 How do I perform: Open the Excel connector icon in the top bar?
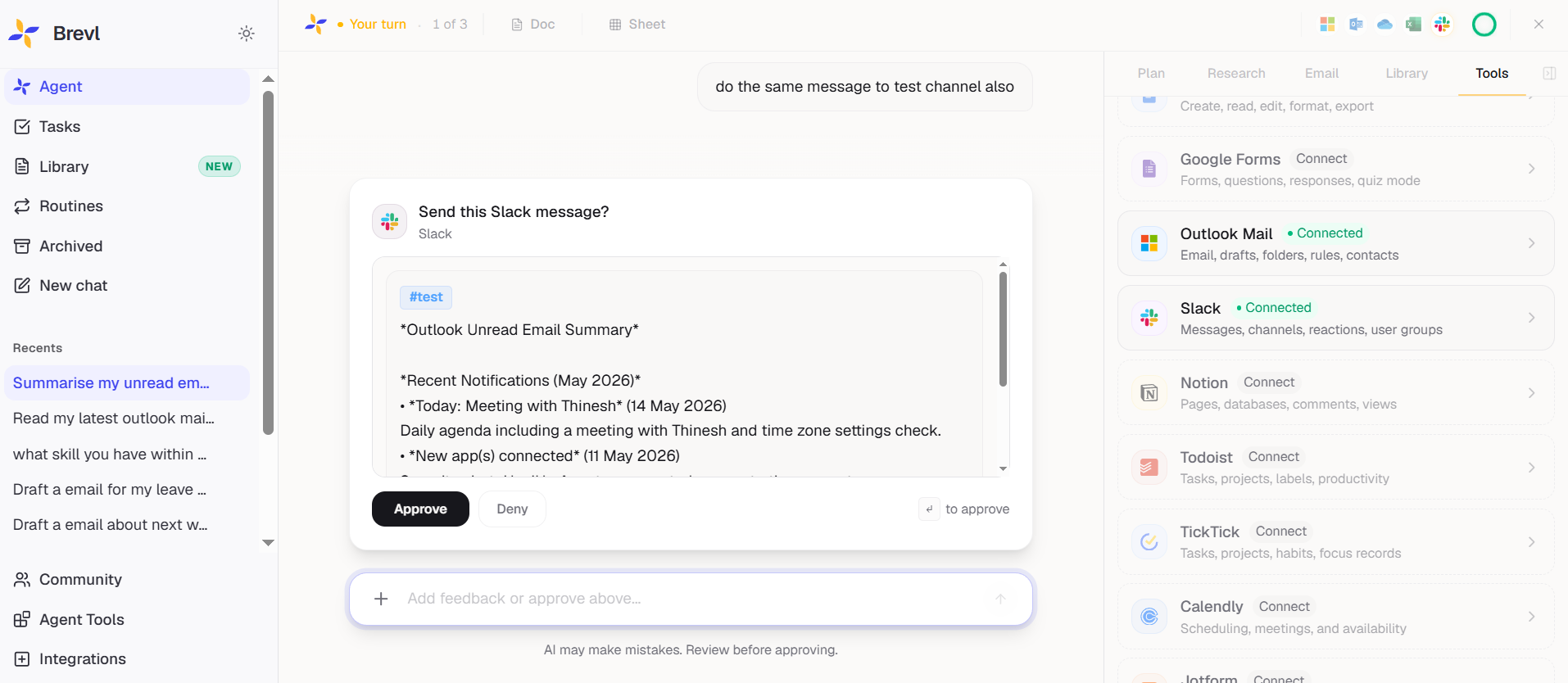point(1413,25)
